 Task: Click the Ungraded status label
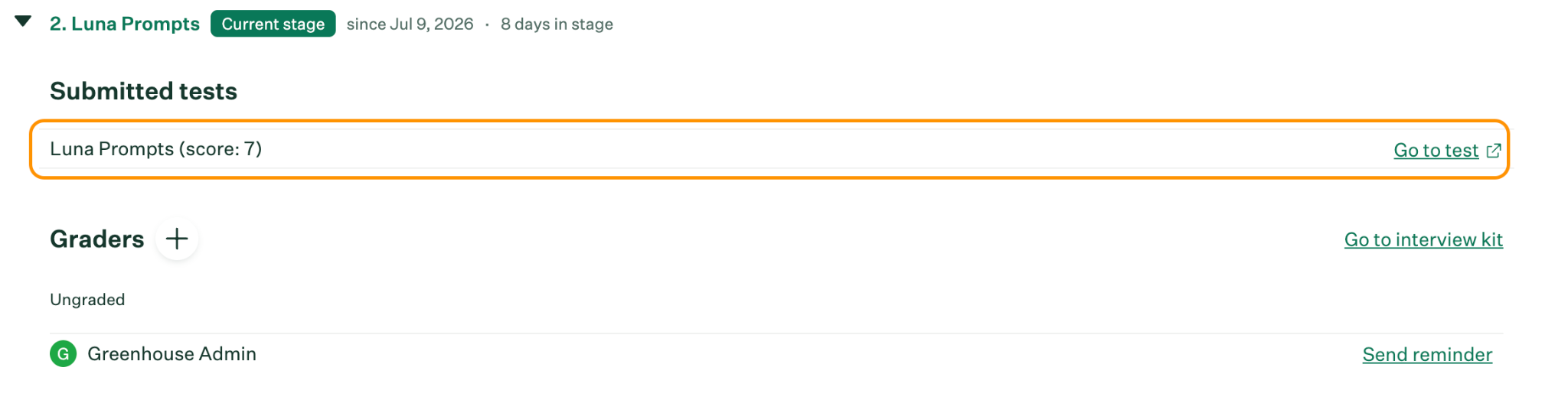(x=87, y=300)
